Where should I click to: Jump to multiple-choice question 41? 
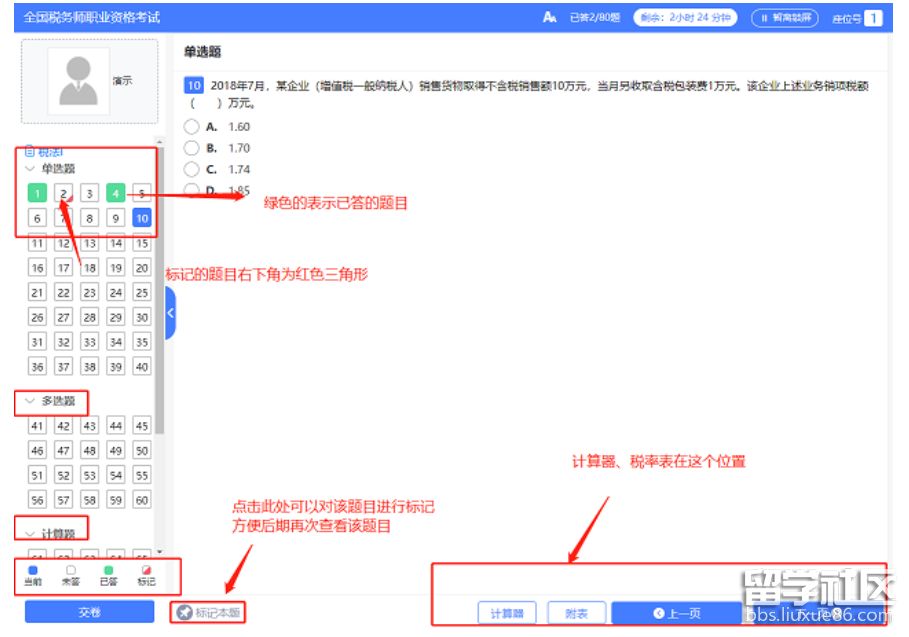click(x=37, y=426)
